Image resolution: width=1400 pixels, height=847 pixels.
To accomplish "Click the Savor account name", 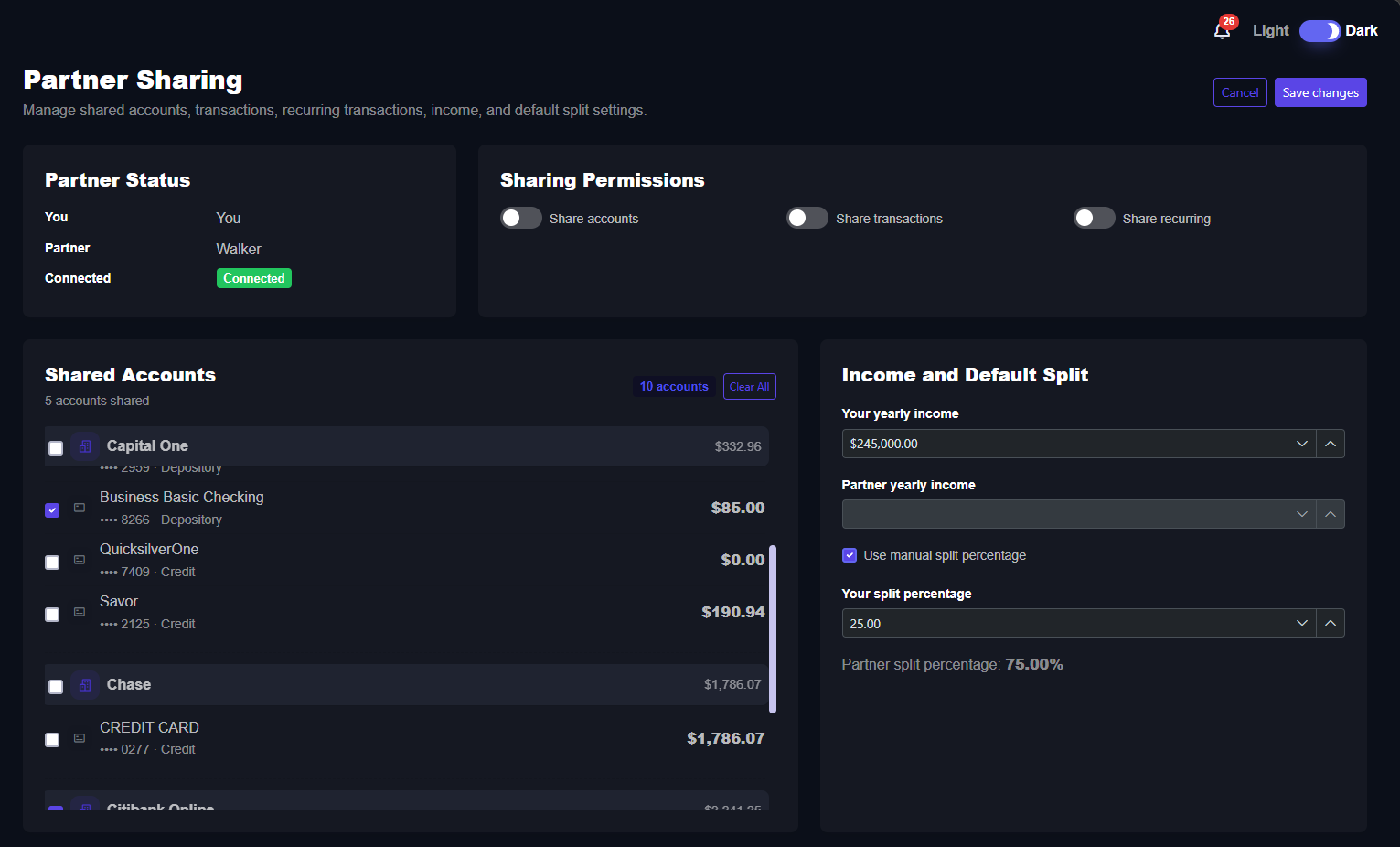I will pos(119,601).
